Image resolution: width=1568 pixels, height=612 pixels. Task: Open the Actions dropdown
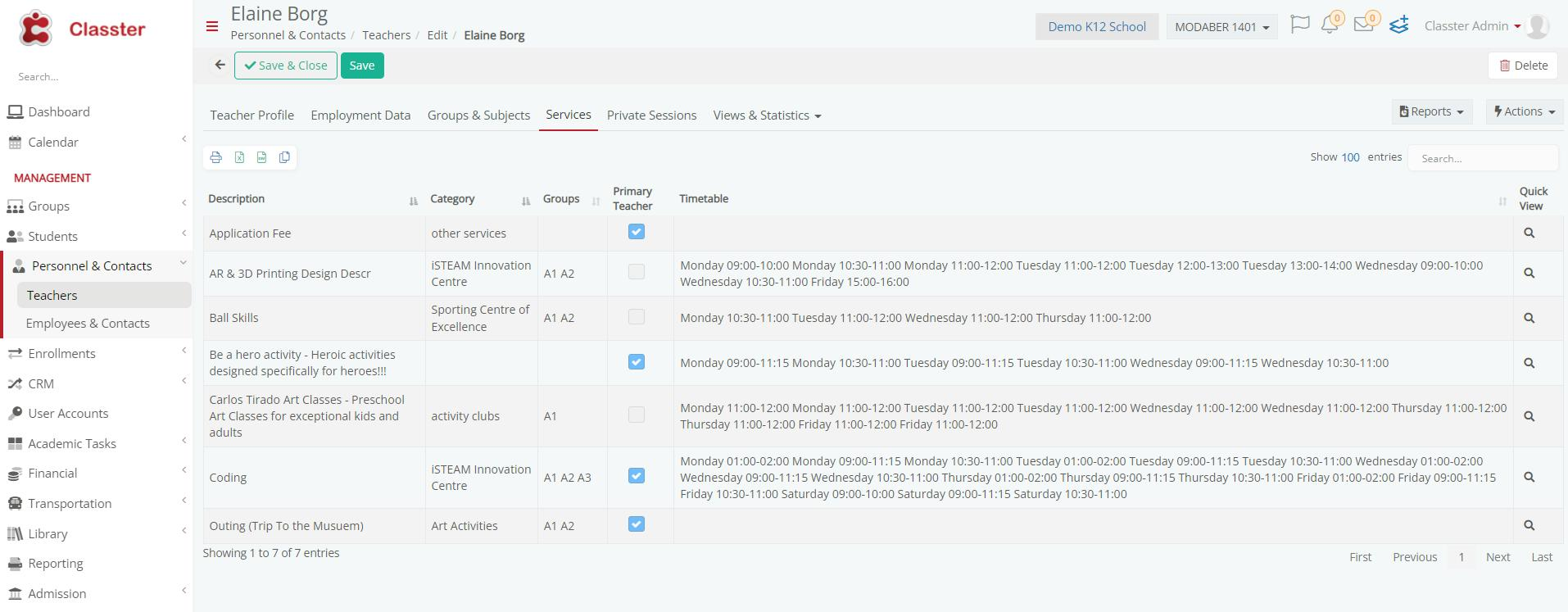pos(1524,111)
